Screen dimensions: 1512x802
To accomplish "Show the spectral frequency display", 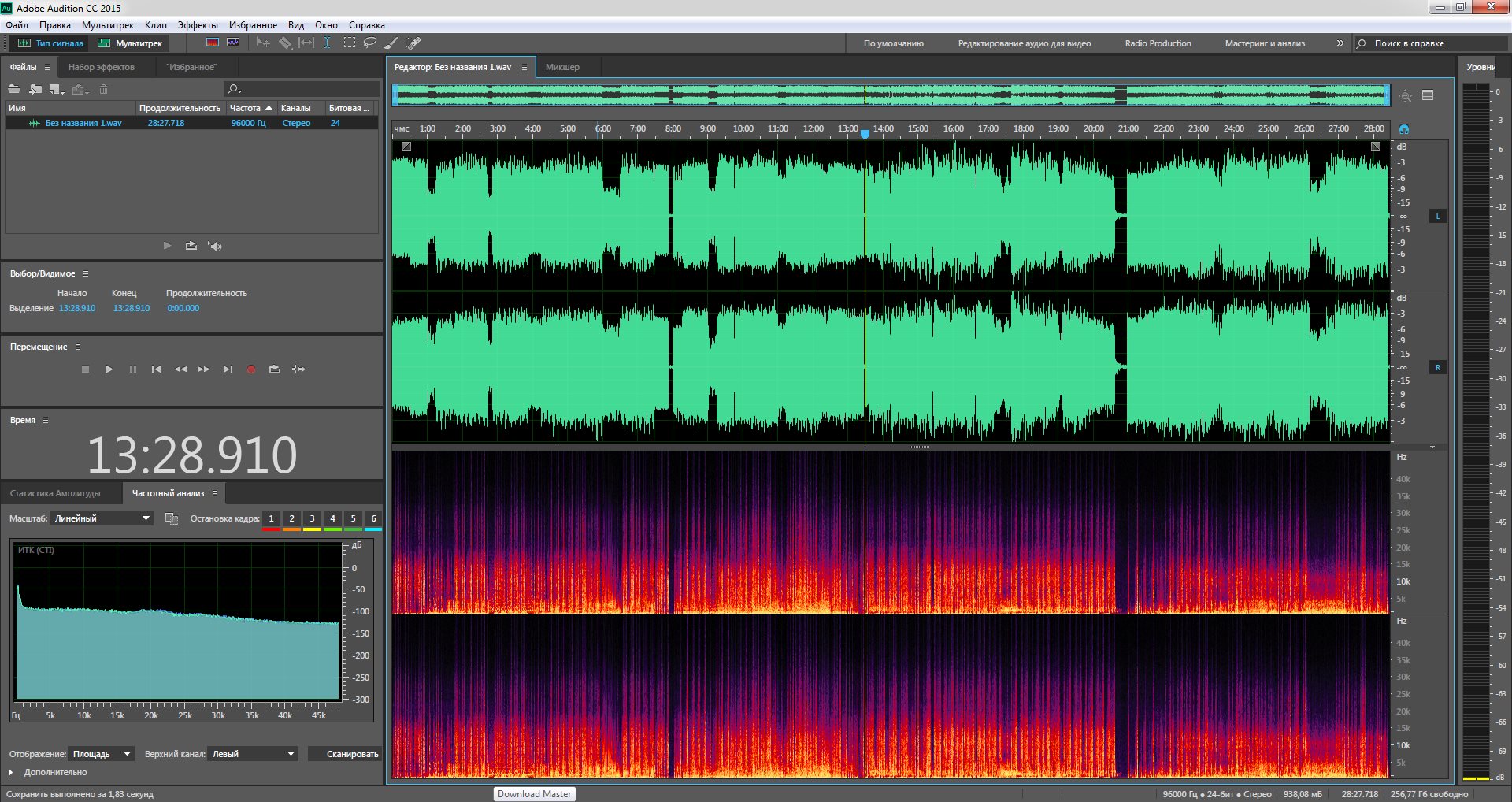I will (x=213, y=43).
